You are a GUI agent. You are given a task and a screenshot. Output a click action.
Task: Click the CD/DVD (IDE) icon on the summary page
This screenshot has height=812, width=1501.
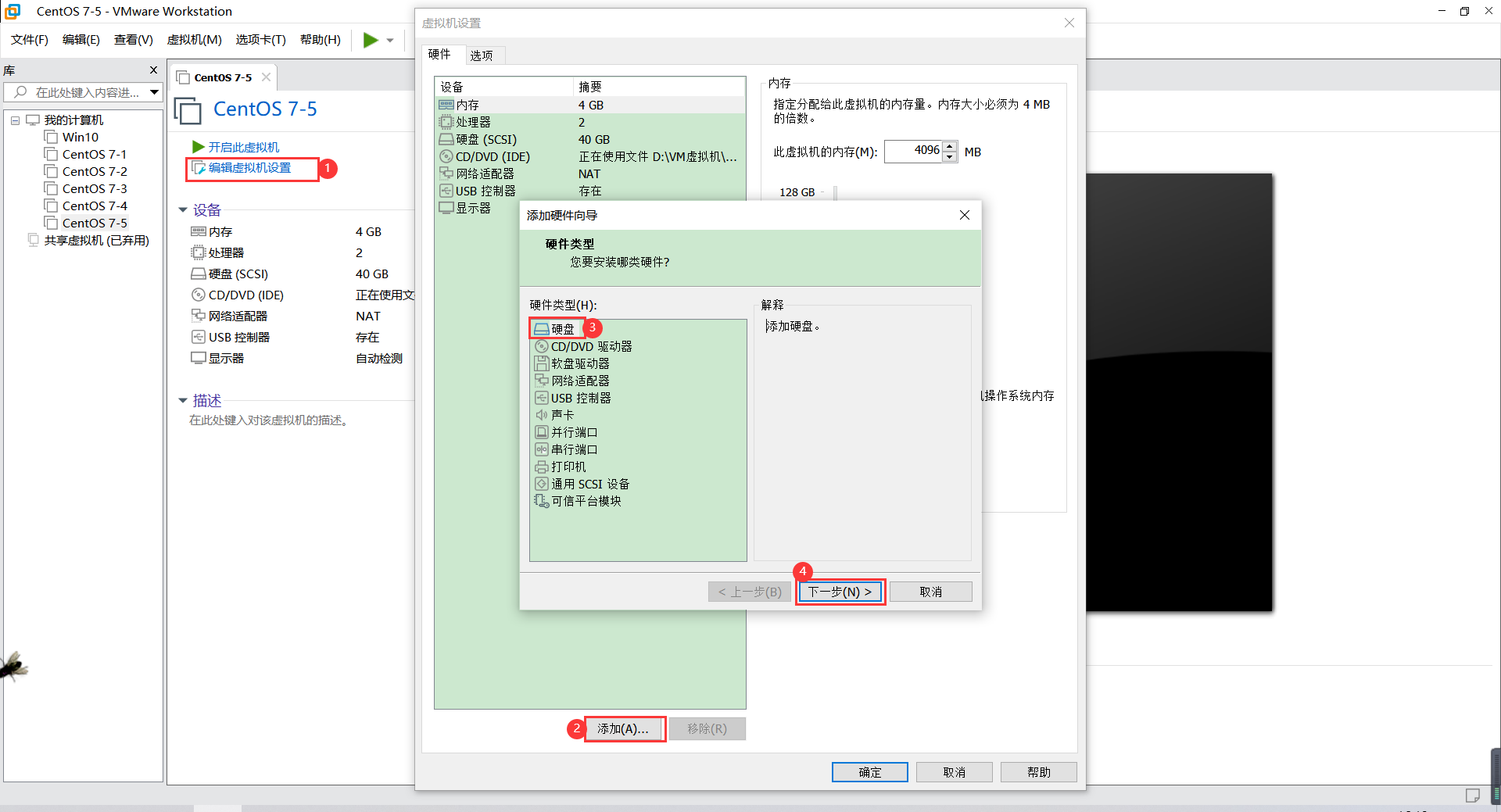199,295
